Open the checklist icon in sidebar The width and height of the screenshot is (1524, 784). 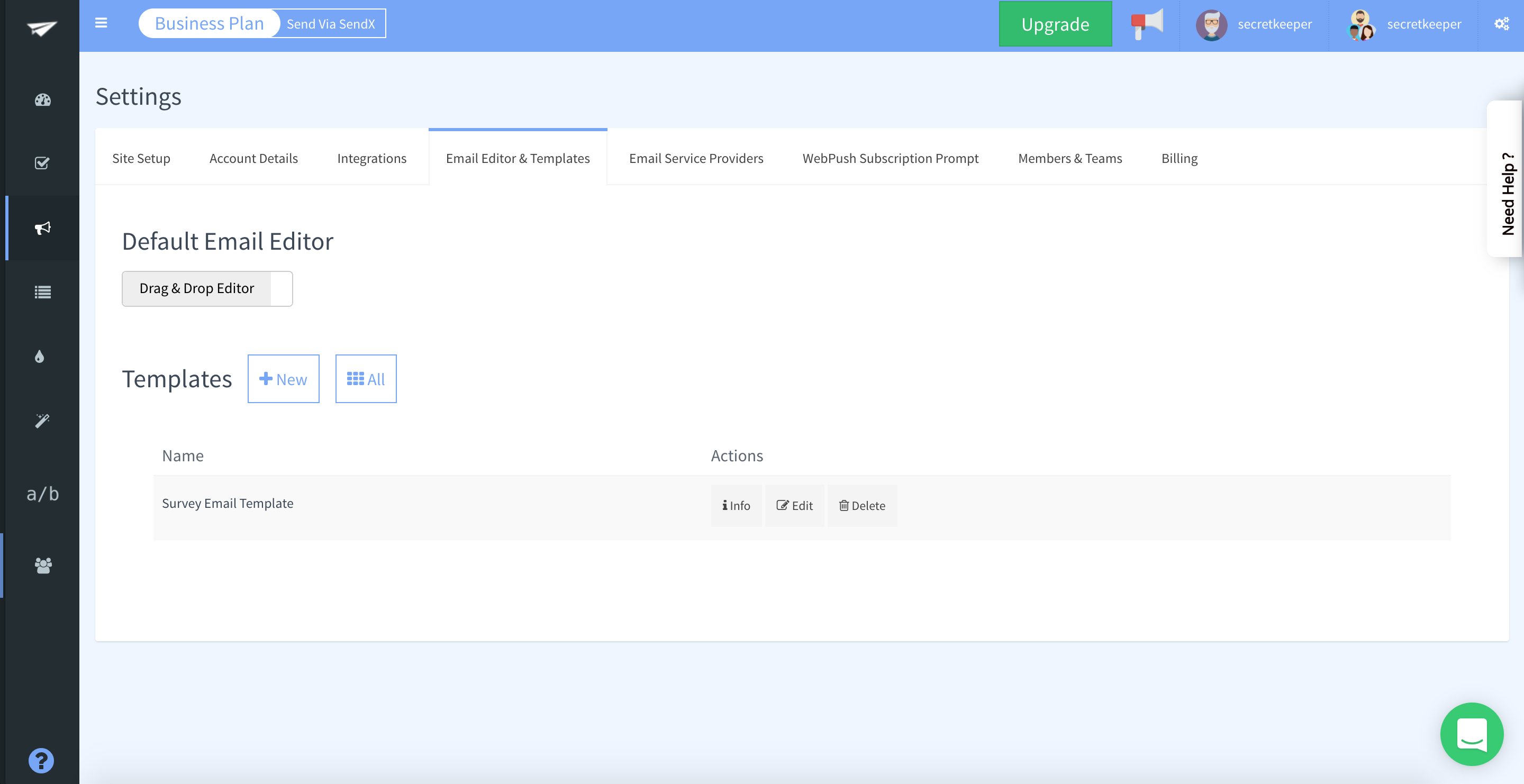[x=42, y=163]
